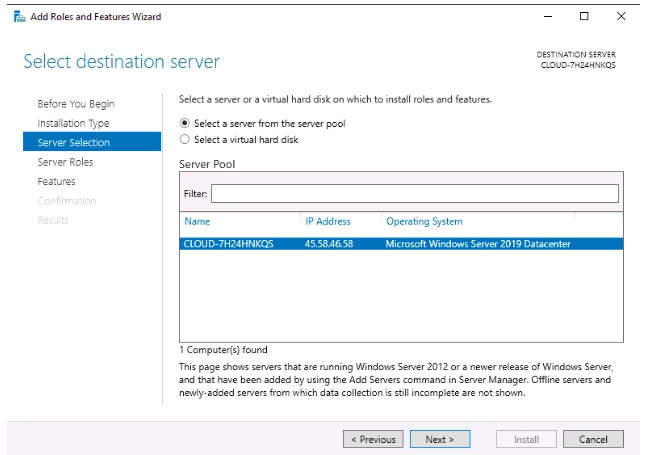
Task: Sort server pool by Name column
Action: tap(197, 221)
